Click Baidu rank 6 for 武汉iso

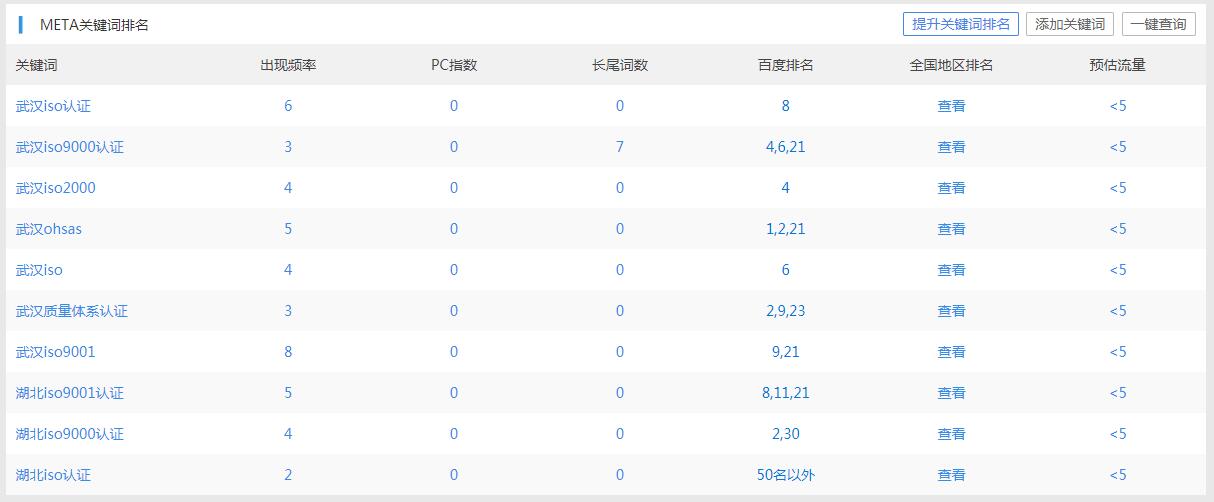pos(786,270)
